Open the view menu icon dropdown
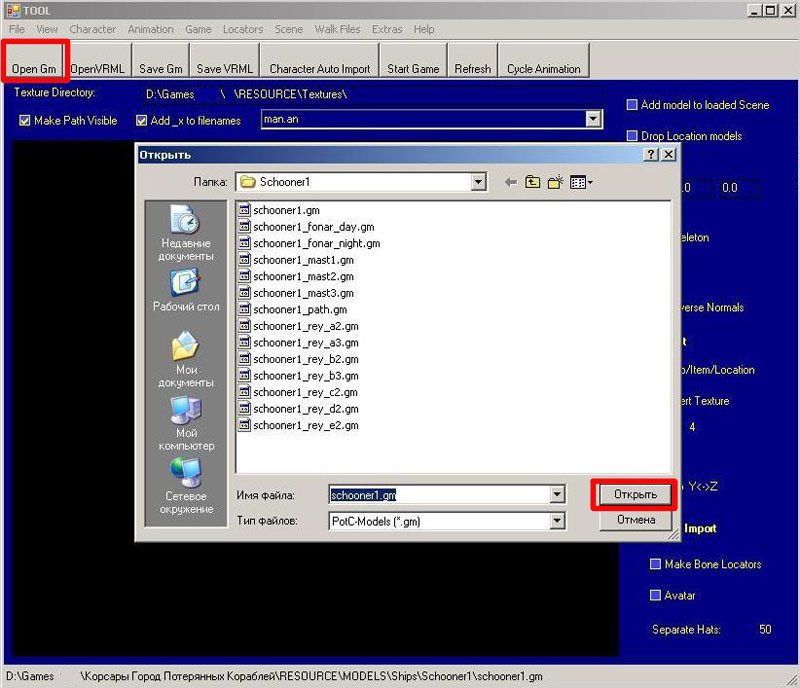 581,182
